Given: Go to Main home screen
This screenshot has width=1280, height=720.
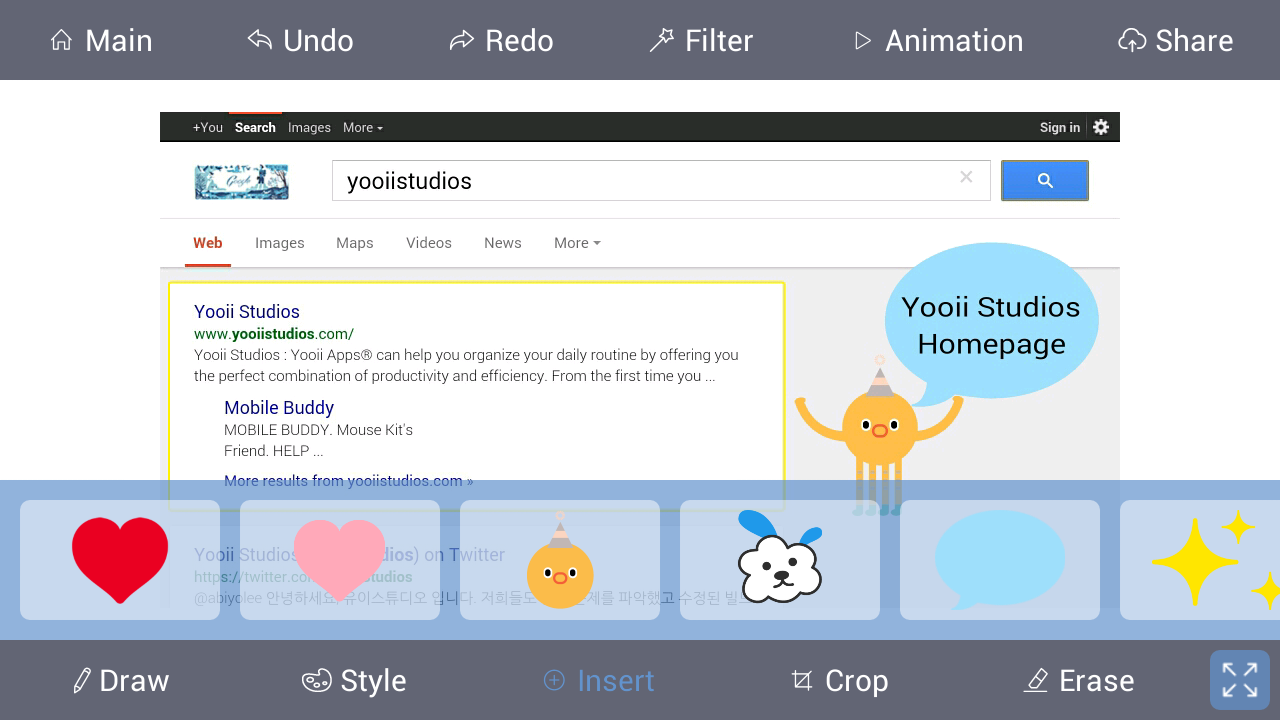Looking at the screenshot, I should [x=101, y=40].
